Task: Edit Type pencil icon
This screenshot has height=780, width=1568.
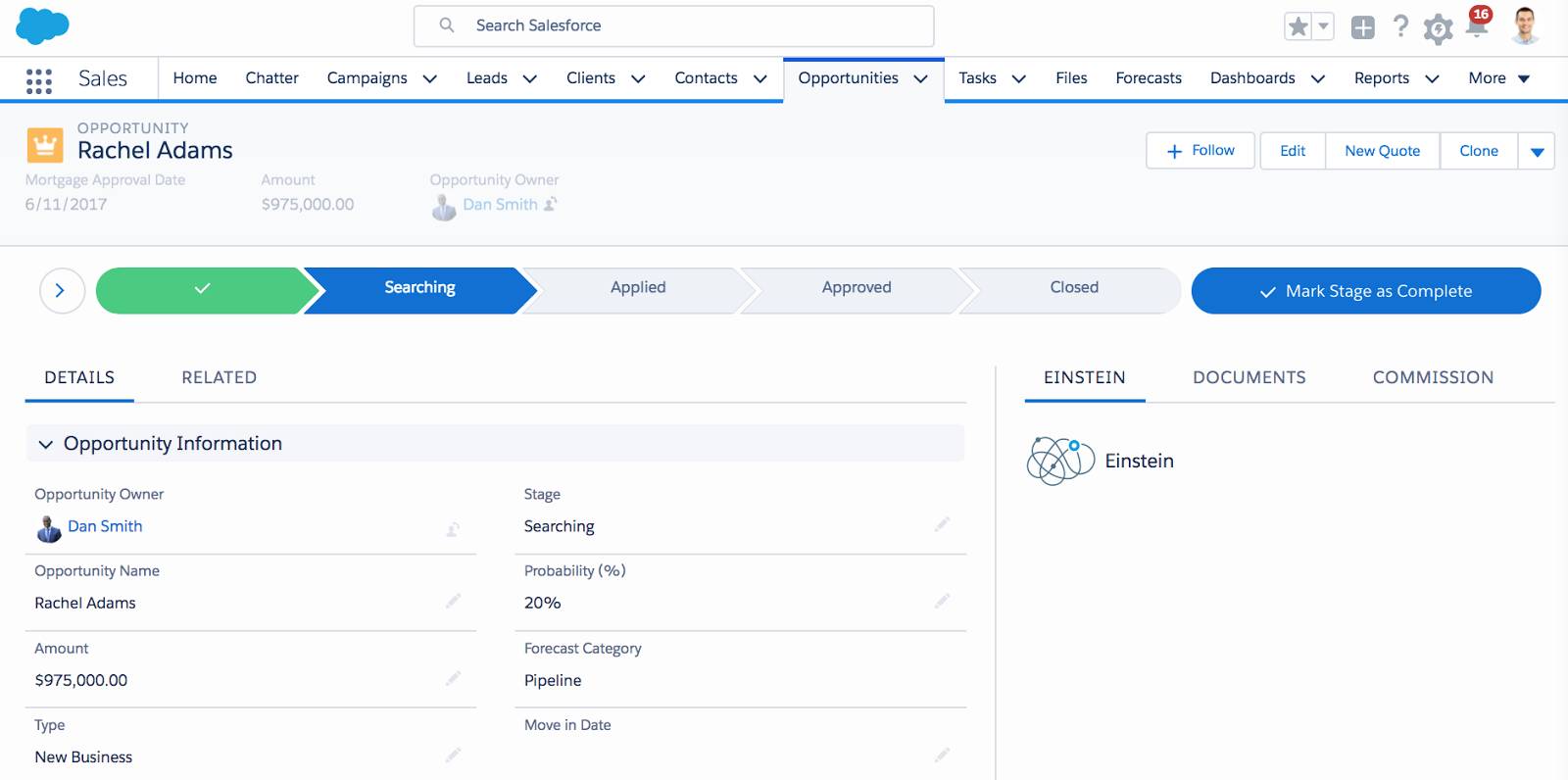Action: pos(453,755)
